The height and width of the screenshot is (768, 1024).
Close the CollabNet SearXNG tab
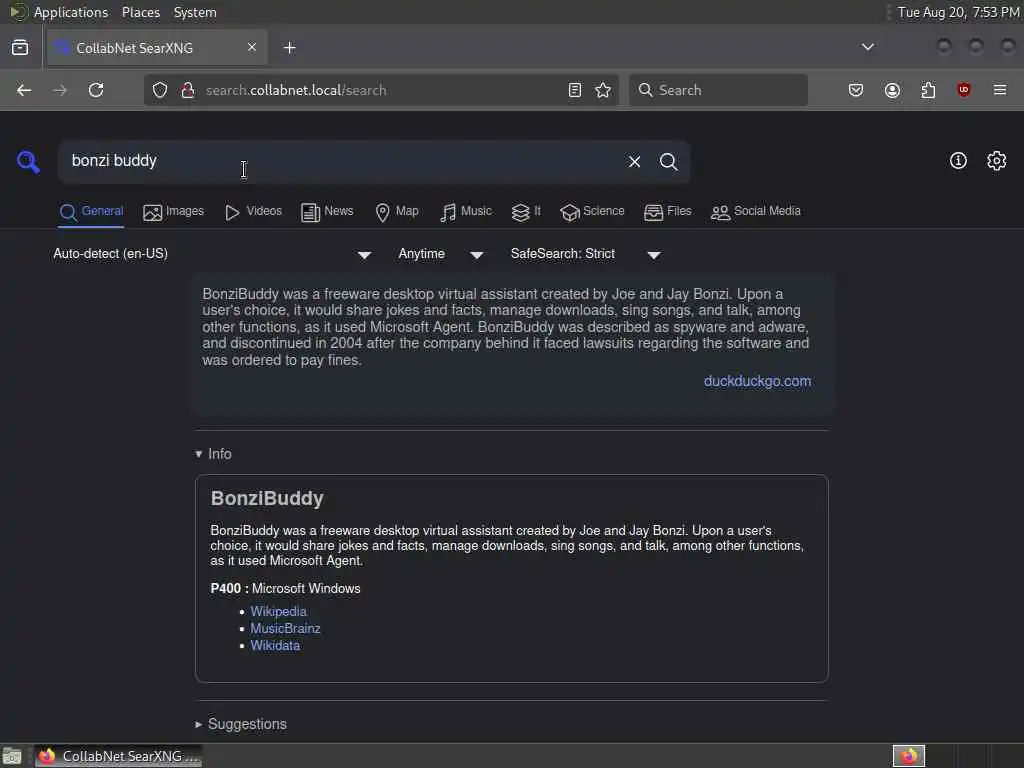[x=252, y=47]
